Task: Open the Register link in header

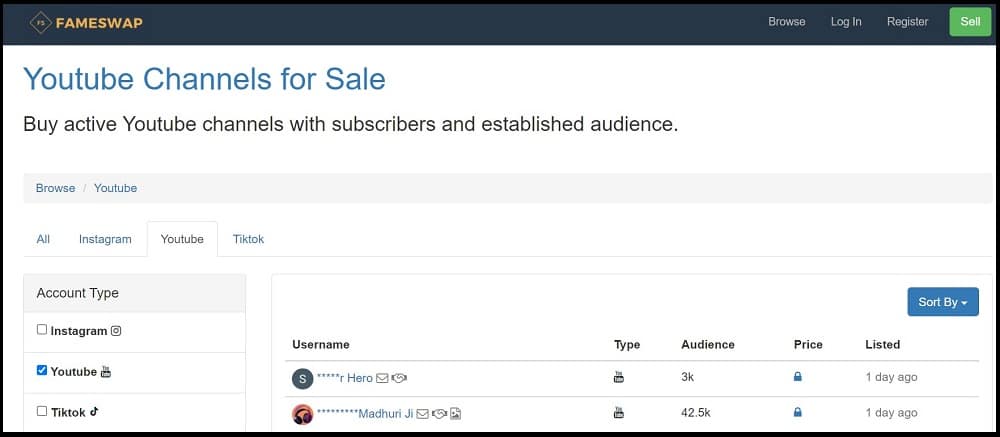Action: coord(907,22)
